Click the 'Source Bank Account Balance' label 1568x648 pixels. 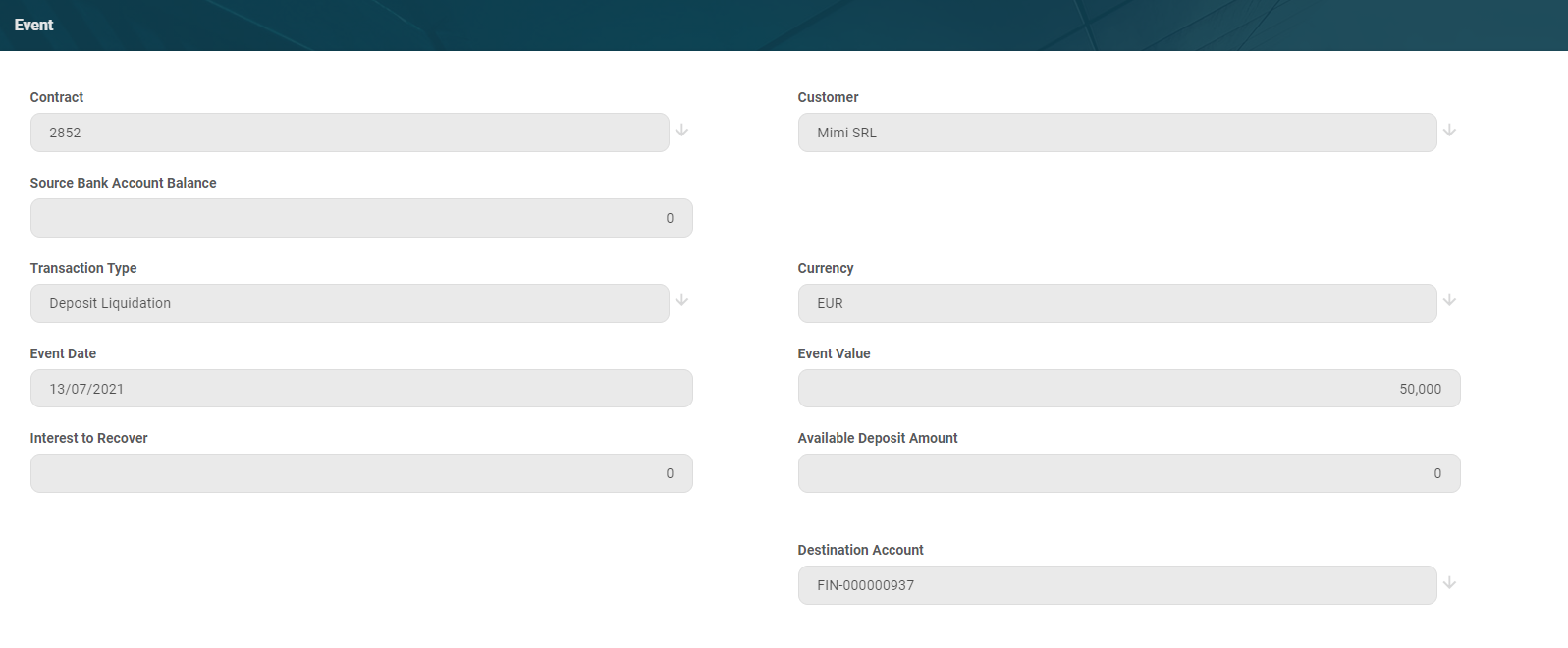[123, 183]
